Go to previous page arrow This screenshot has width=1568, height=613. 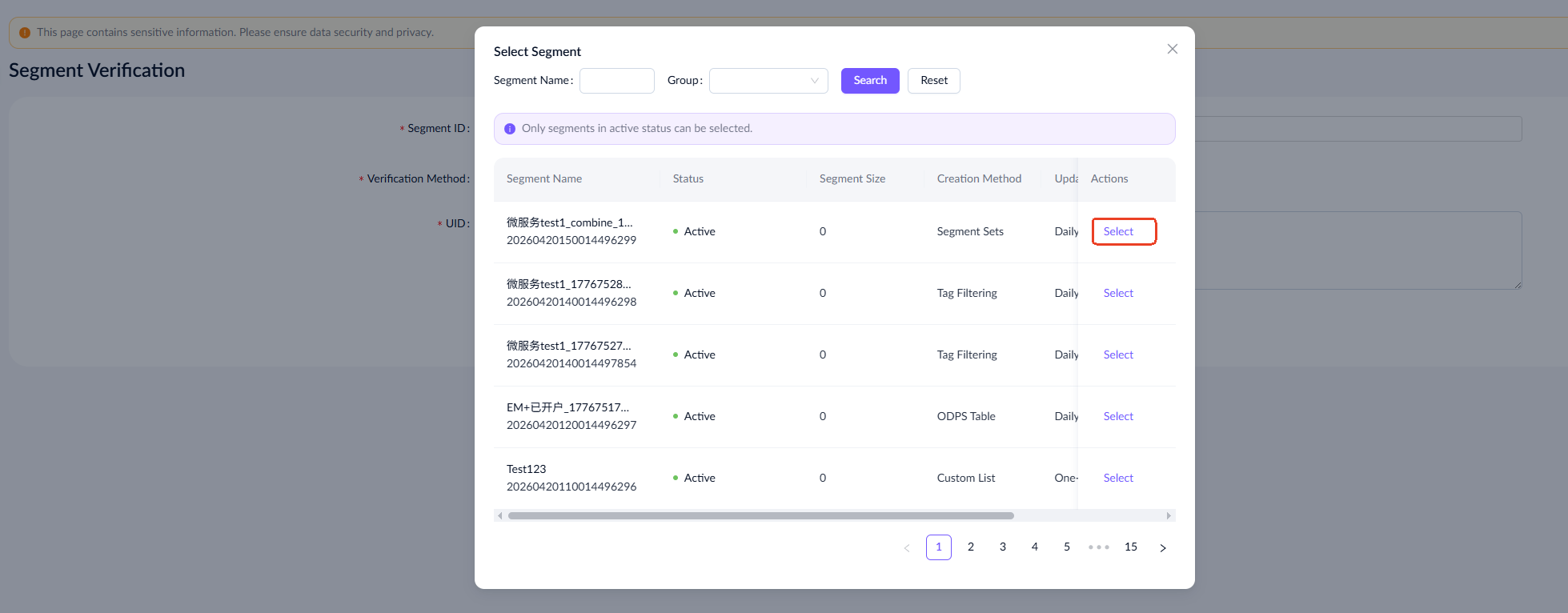coord(906,547)
